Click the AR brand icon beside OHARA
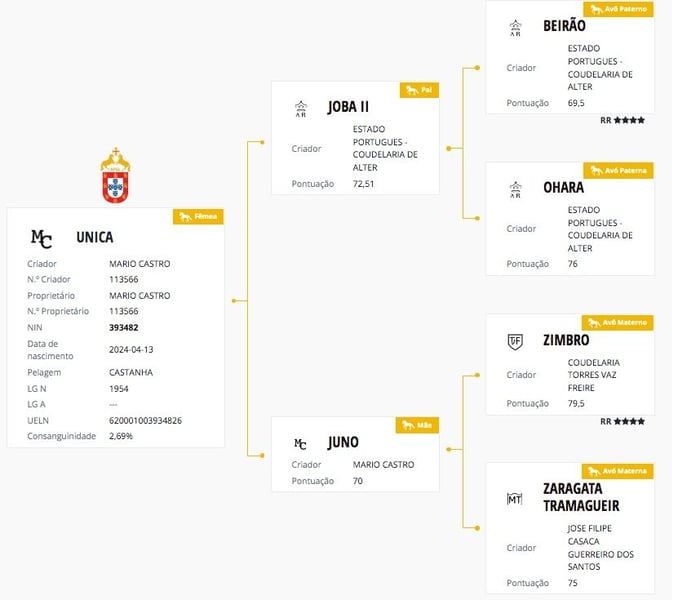 coord(515,188)
